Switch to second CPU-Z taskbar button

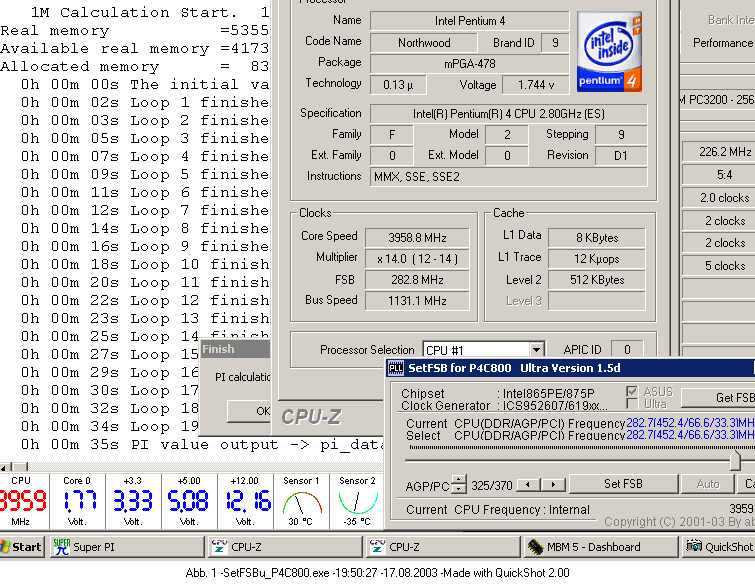[443, 547]
